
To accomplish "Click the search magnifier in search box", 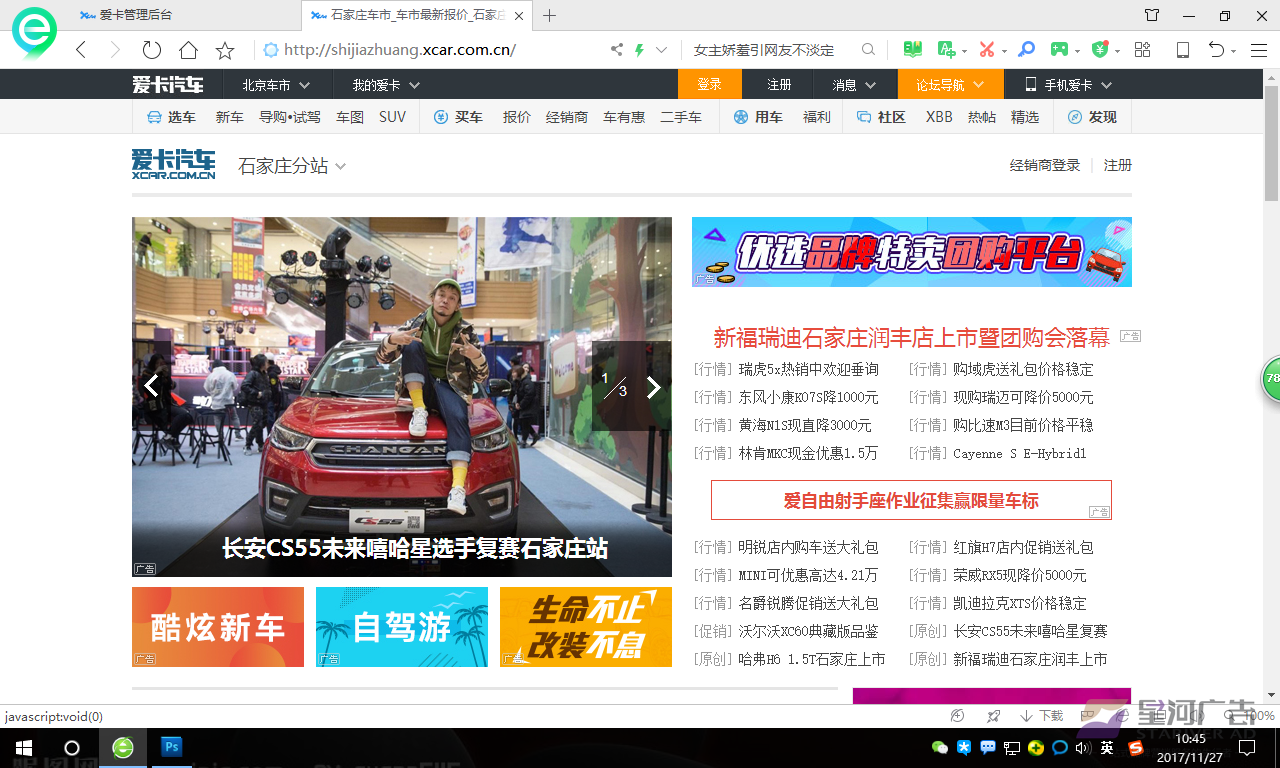I will [868, 50].
